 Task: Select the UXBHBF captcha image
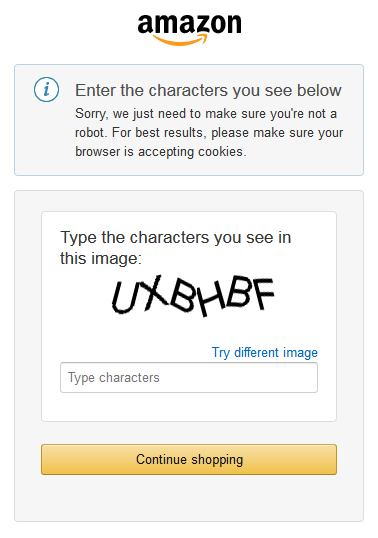(x=193, y=295)
